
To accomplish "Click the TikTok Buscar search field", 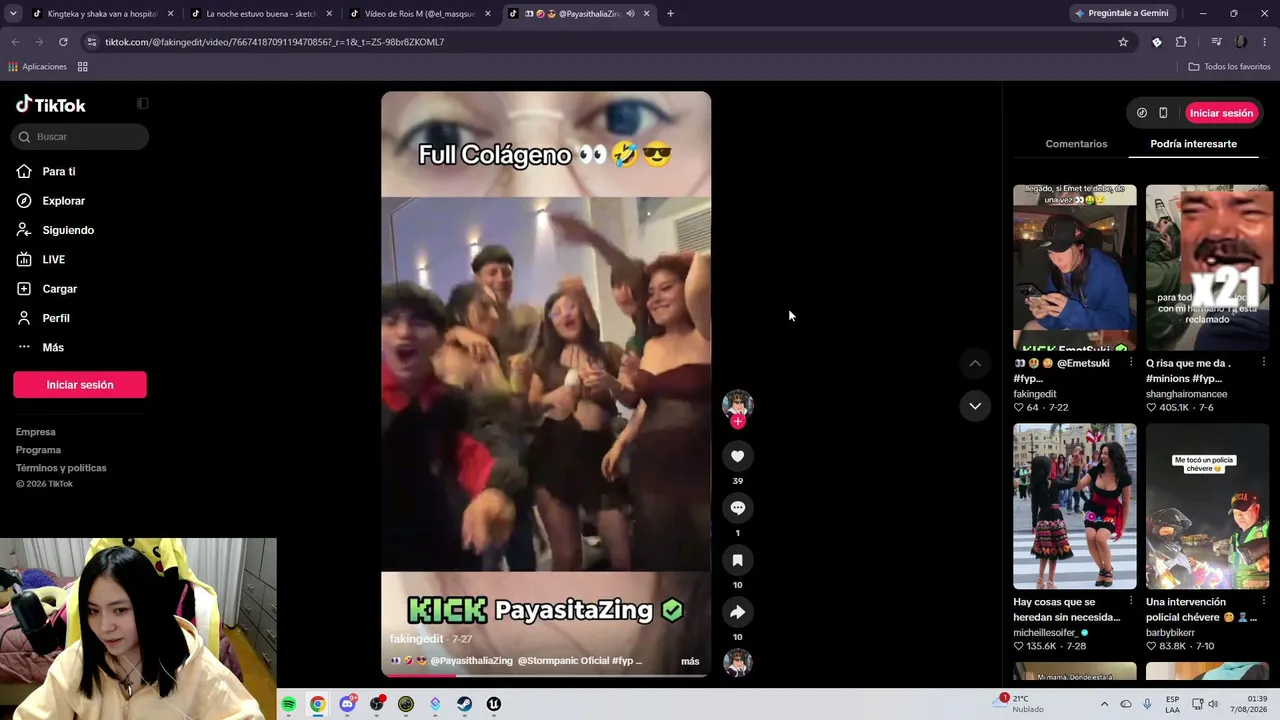I will tap(82, 137).
